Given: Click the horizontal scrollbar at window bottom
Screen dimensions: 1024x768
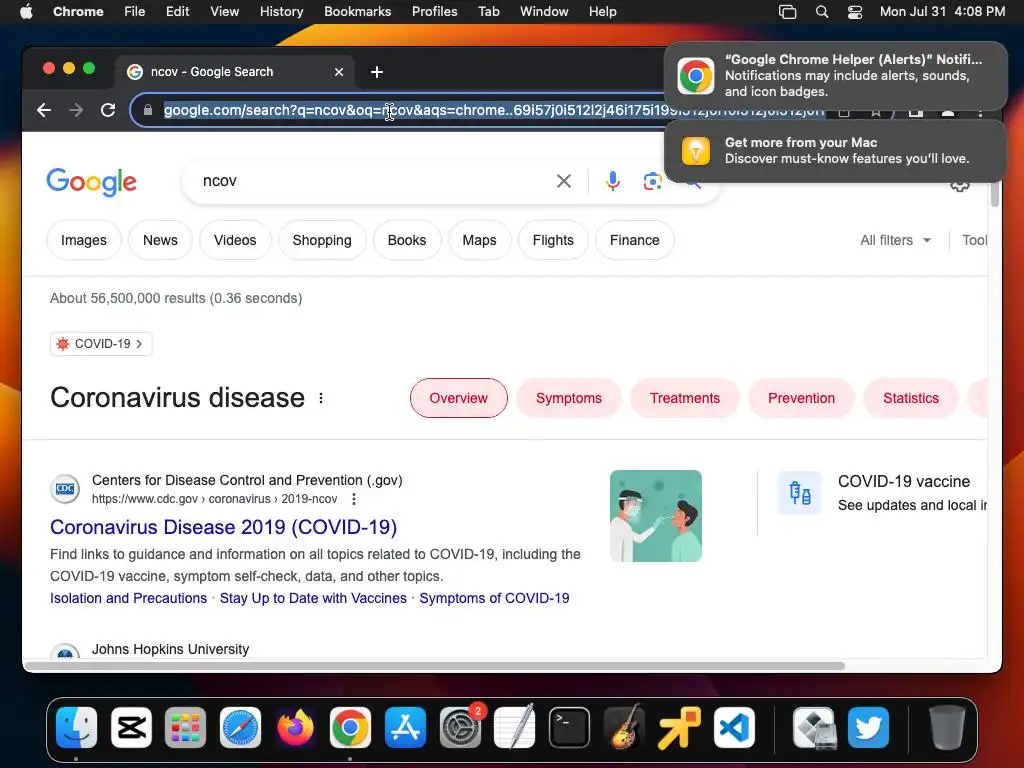Looking at the screenshot, I should 435,666.
